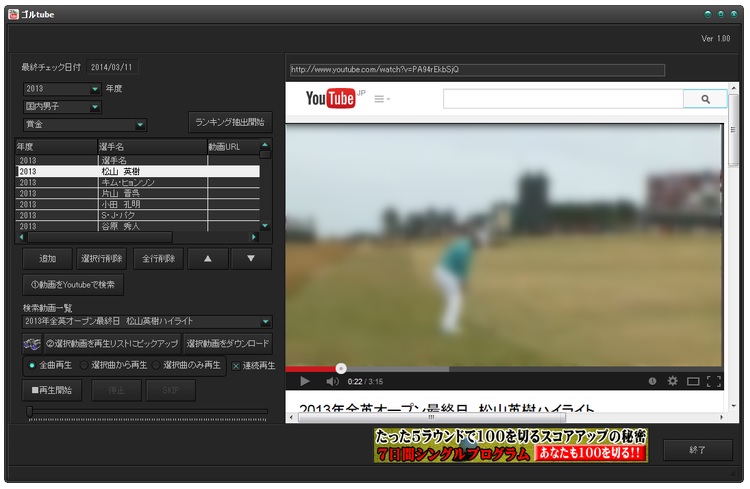This screenshot has width=750, height=489.
Task: Click the 年度 column header
Action: 56,147
